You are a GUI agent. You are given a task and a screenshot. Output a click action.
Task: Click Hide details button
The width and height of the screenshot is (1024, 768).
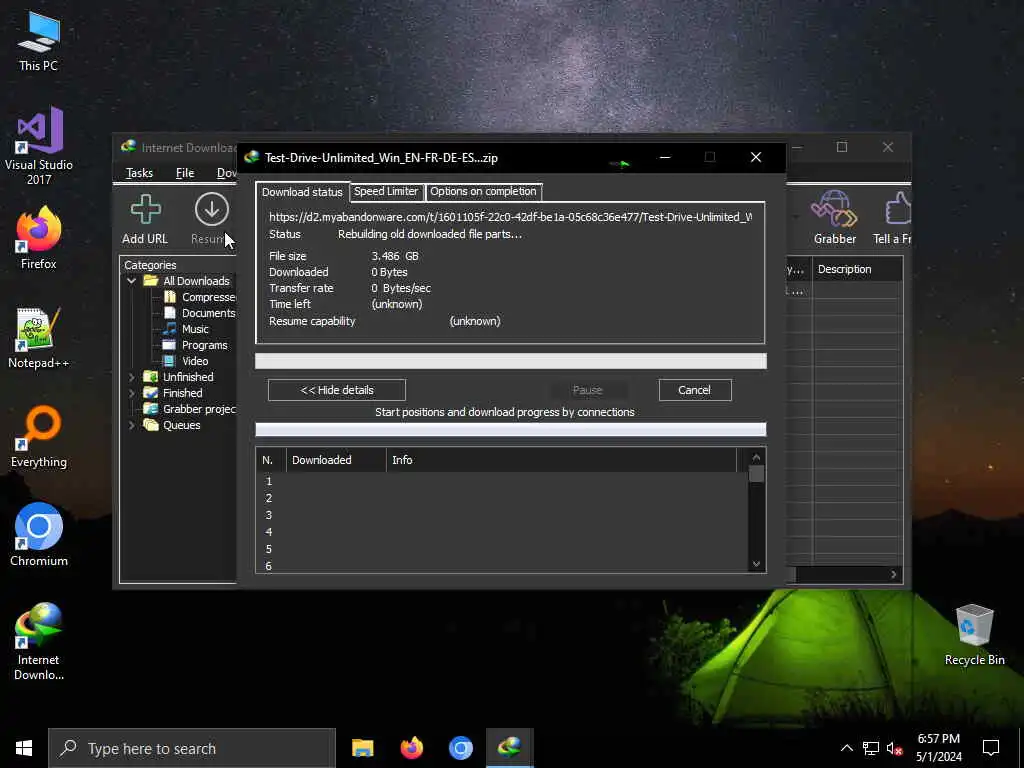337,390
